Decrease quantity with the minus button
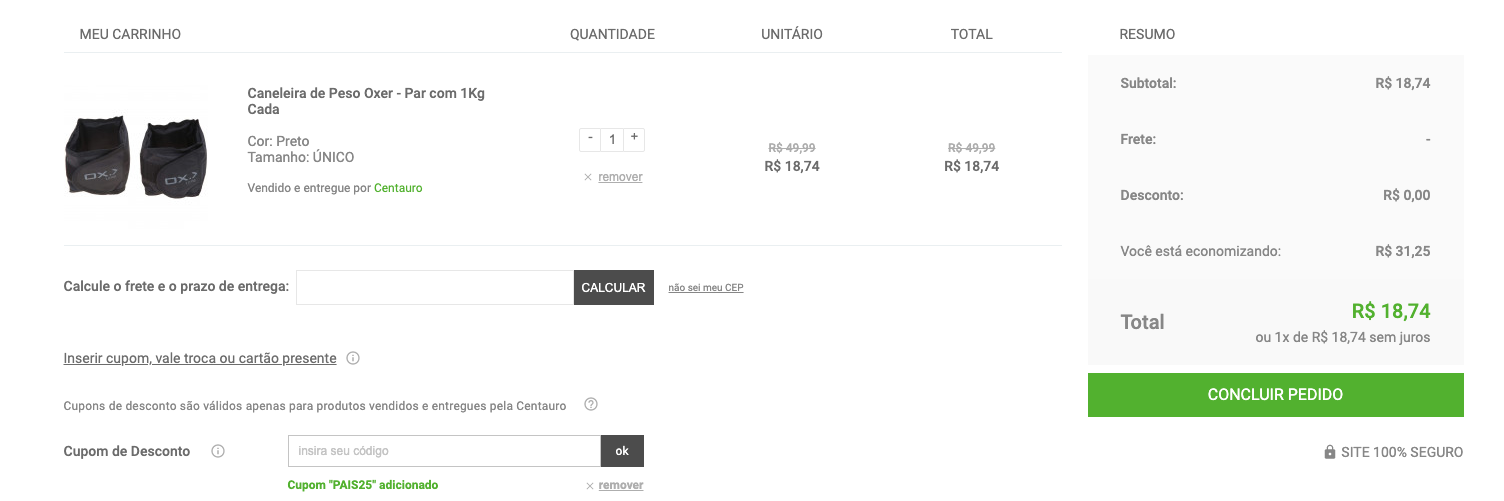This screenshot has width=1504, height=501. point(590,139)
